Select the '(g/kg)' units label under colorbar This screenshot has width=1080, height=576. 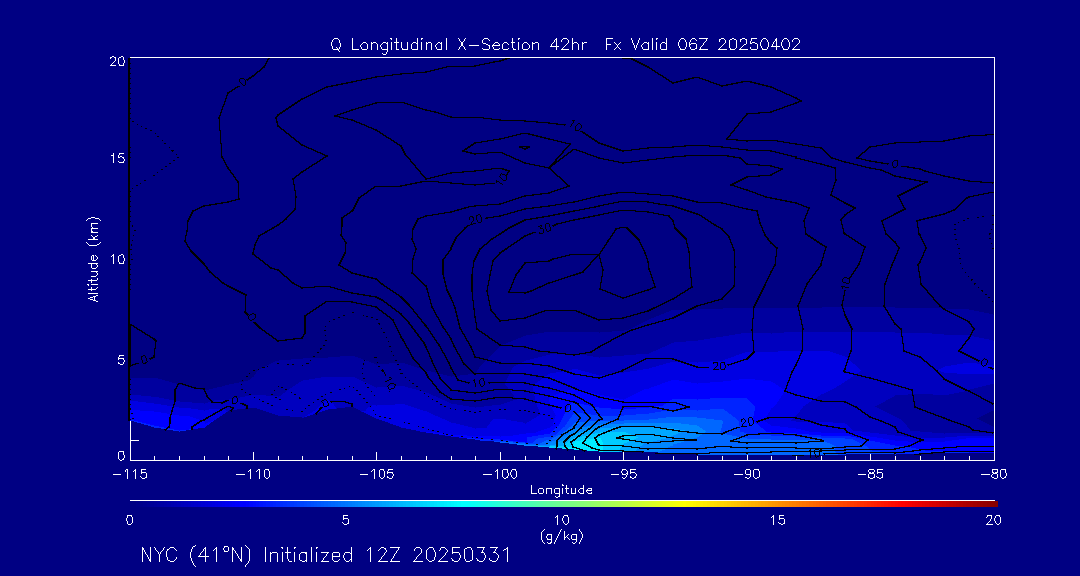(x=561, y=535)
